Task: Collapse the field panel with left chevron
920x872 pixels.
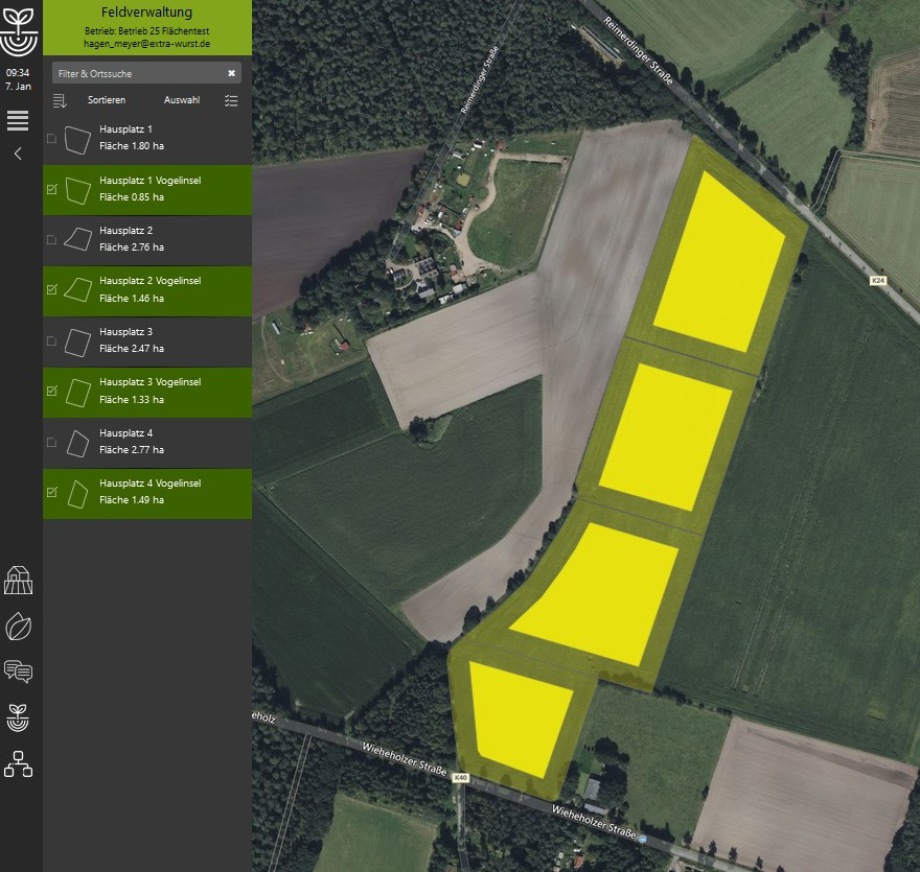Action: [18, 154]
